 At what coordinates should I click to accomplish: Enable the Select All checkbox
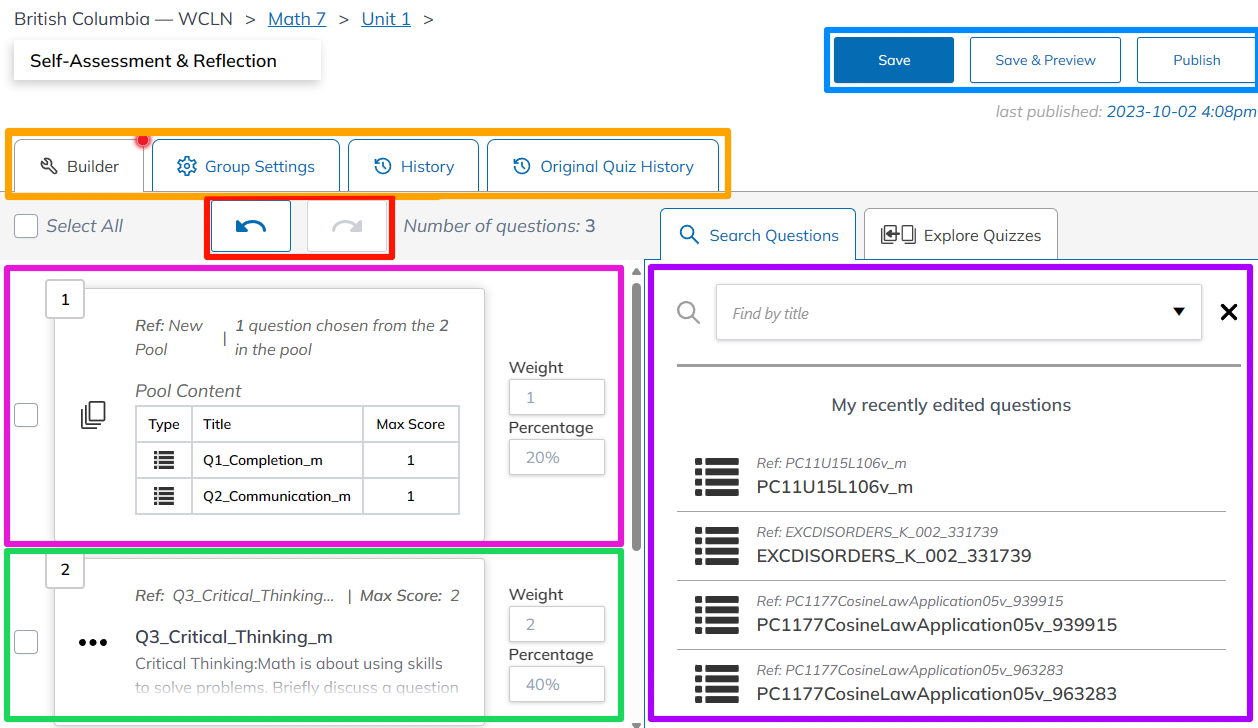pos(26,226)
